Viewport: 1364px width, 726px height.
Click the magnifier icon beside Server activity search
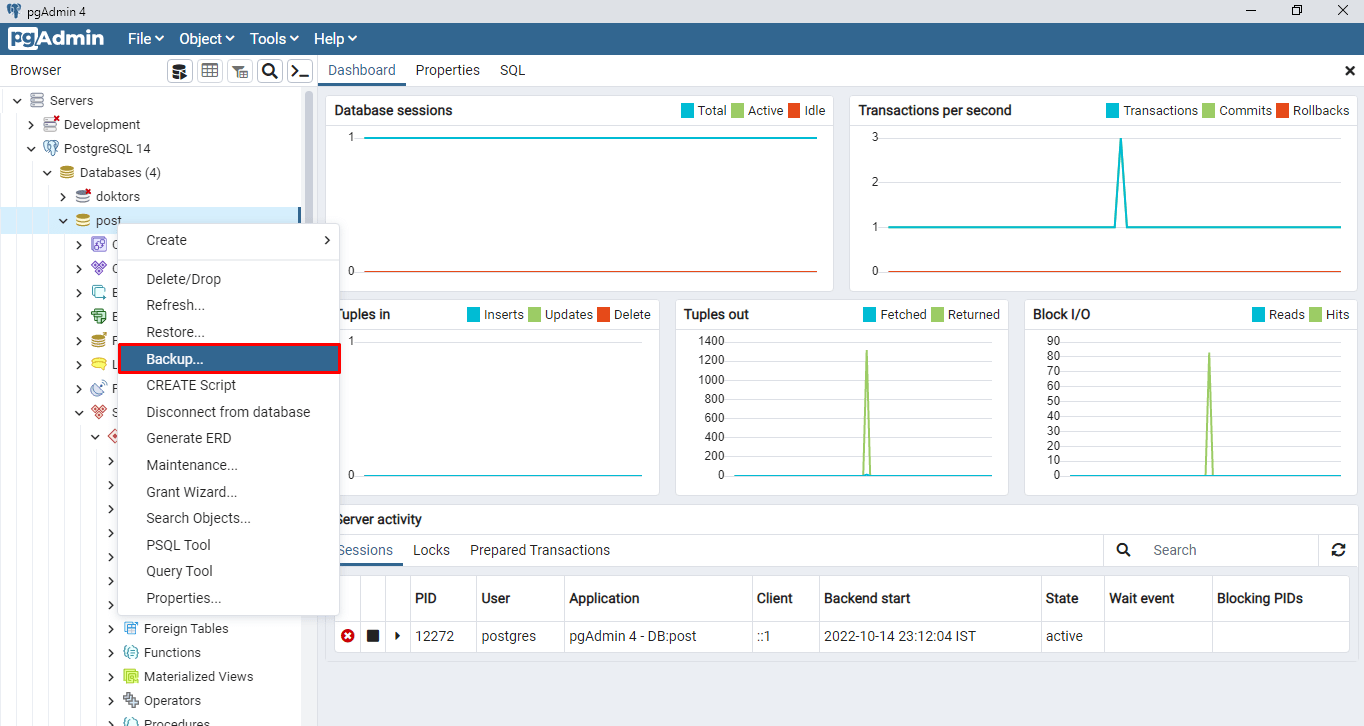point(1123,550)
